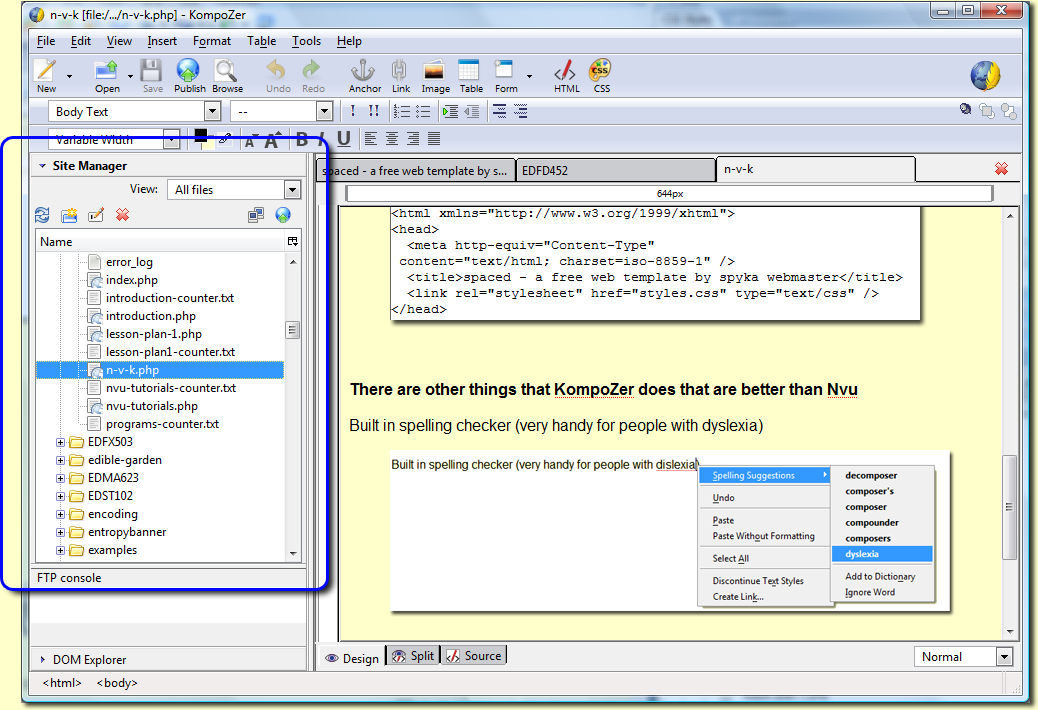This screenshot has height=710, width=1038.
Task: Open the Normal view mode dropdown
Action: 1004,656
